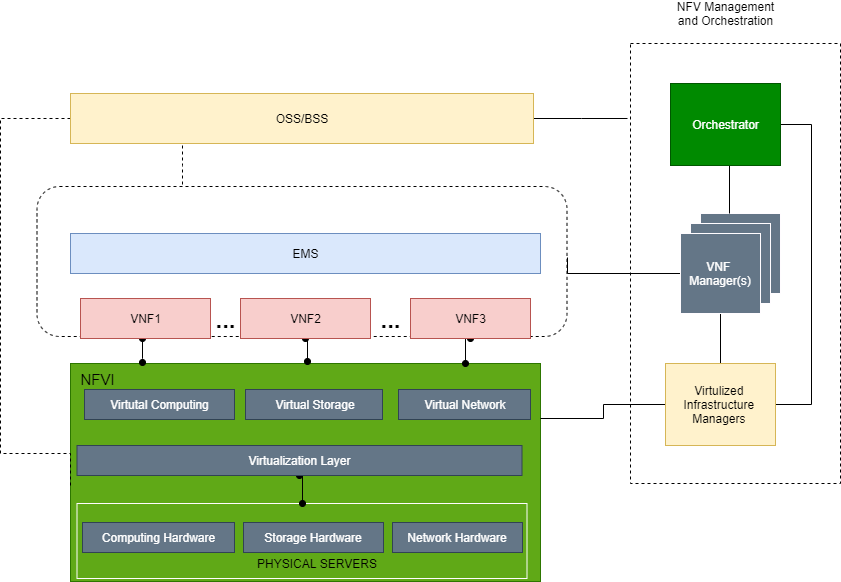Click NFV Management and Orchestration title
841x582 pixels.
[x=725, y=14]
